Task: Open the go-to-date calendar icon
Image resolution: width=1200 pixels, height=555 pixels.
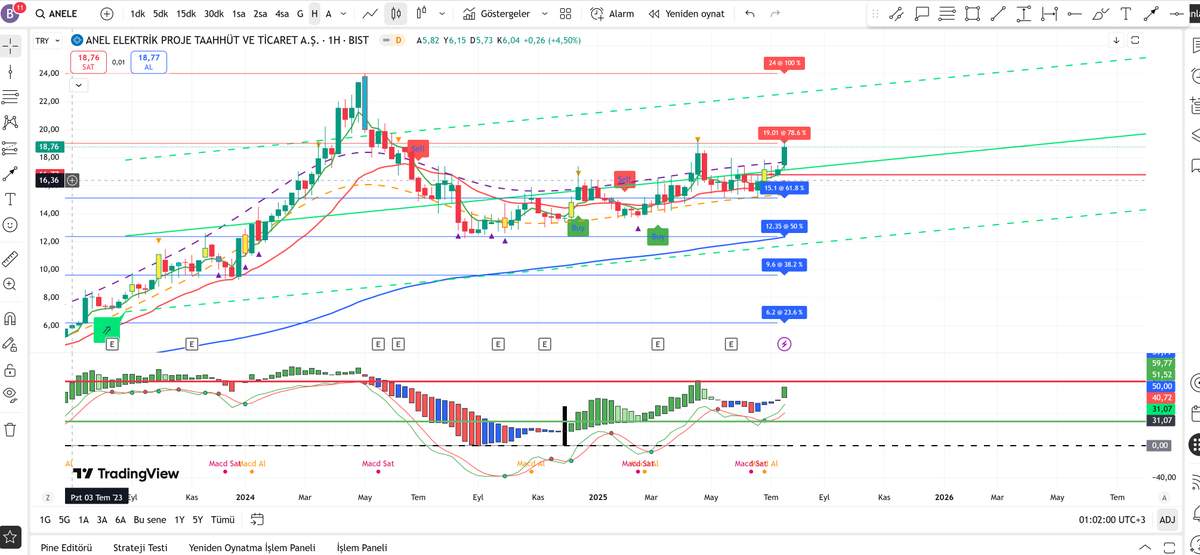Action: (257, 519)
